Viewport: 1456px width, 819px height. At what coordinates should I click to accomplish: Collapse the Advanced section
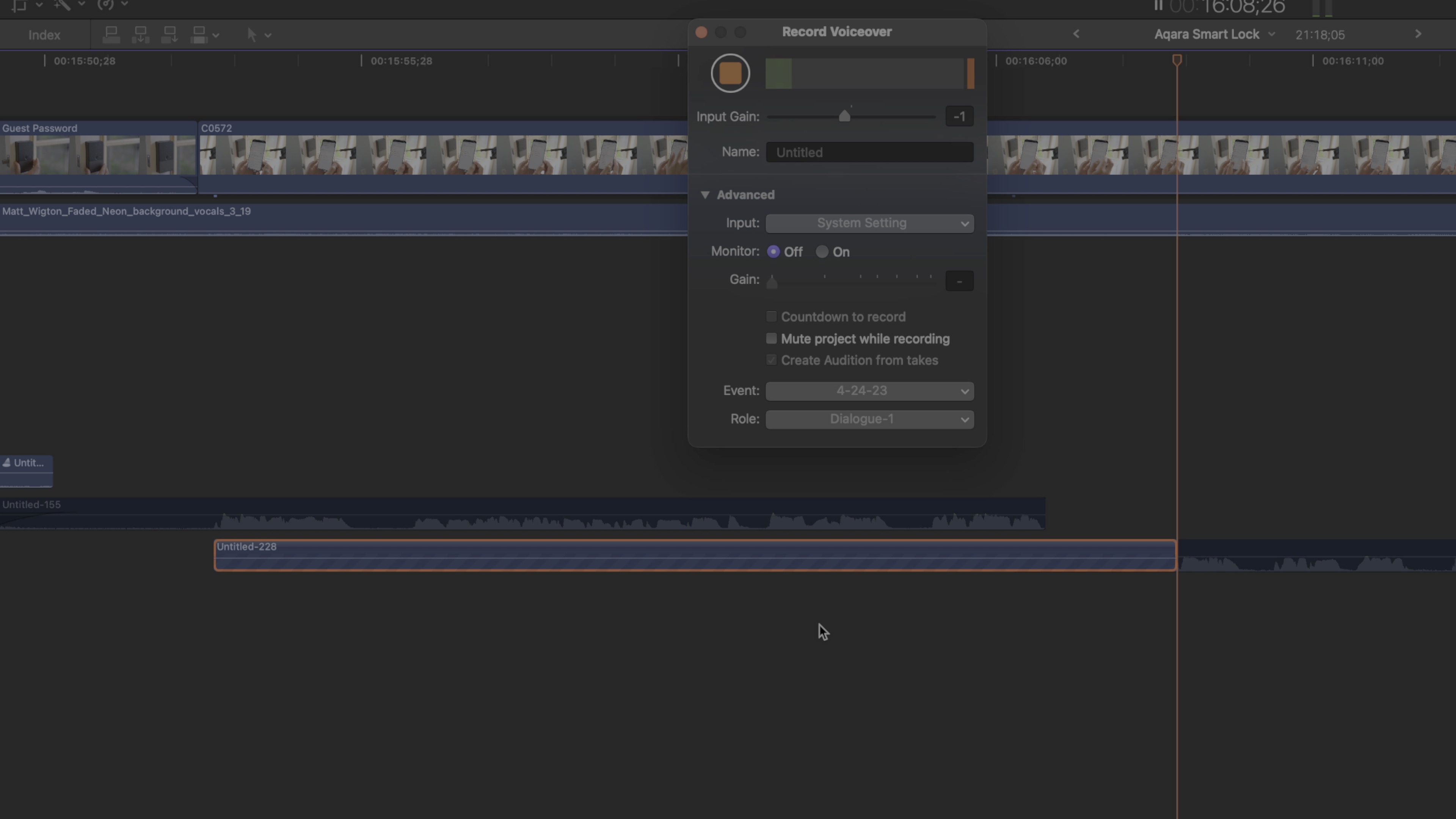(705, 195)
